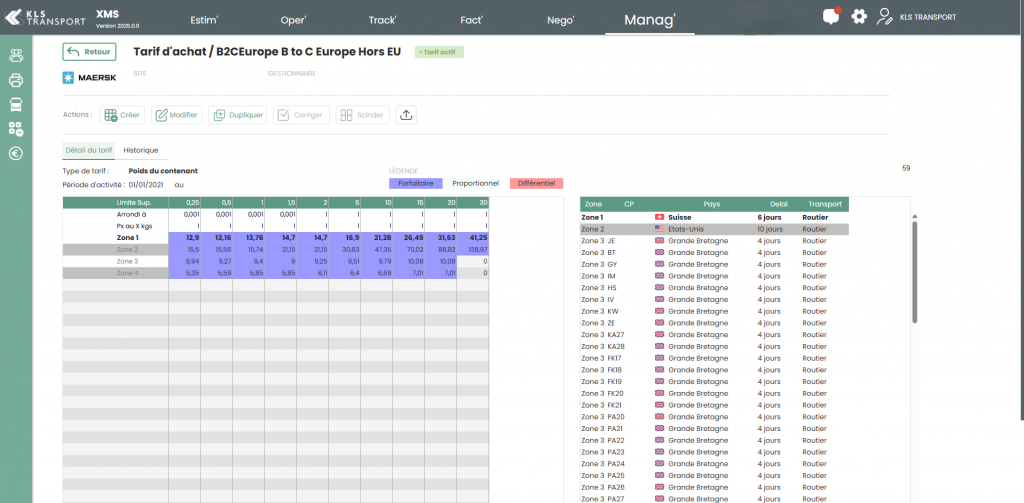Open the bus transport sidebar icon
The width and height of the screenshot is (1024, 503).
pyautogui.click(x=16, y=105)
